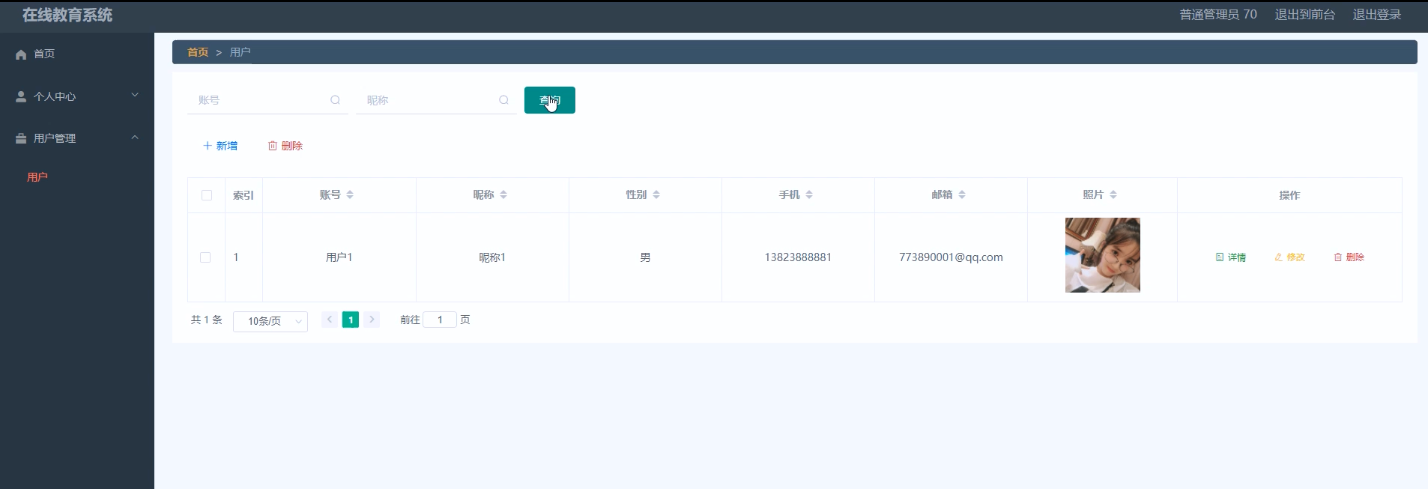Click the 新增 add button
This screenshot has height=489, width=1428.
[x=220, y=146]
